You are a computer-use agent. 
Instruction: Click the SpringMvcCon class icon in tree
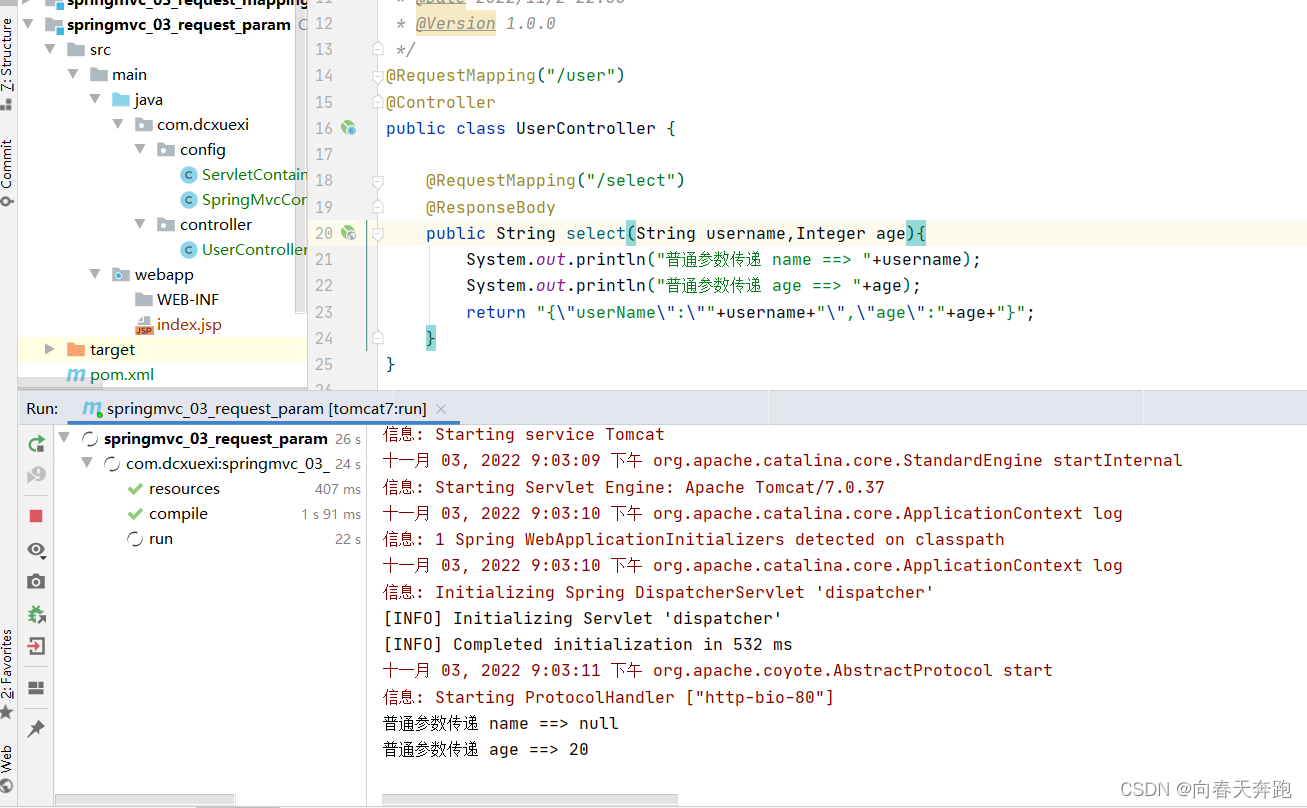188,200
